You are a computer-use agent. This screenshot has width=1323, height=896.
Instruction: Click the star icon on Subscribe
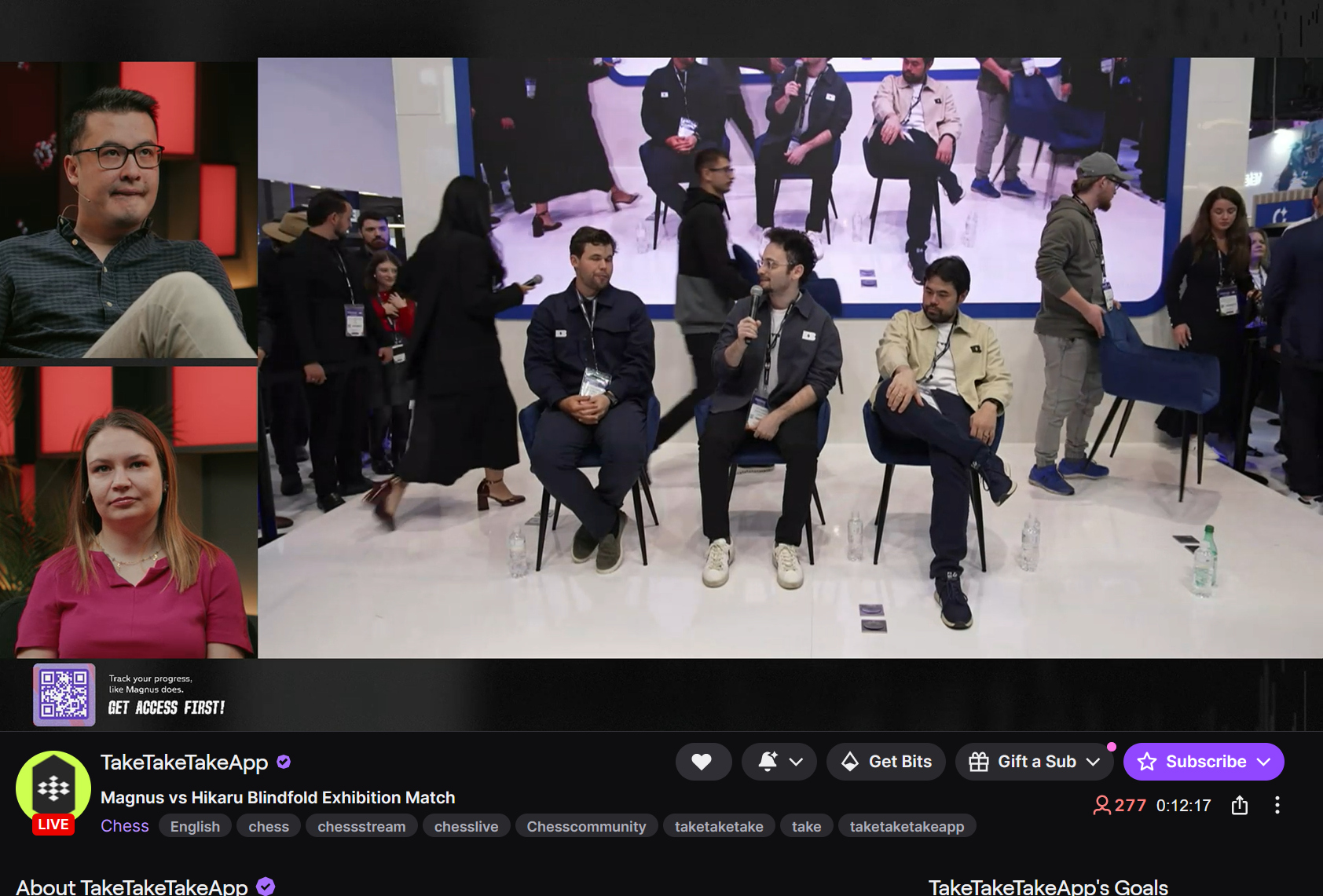coord(1147,762)
